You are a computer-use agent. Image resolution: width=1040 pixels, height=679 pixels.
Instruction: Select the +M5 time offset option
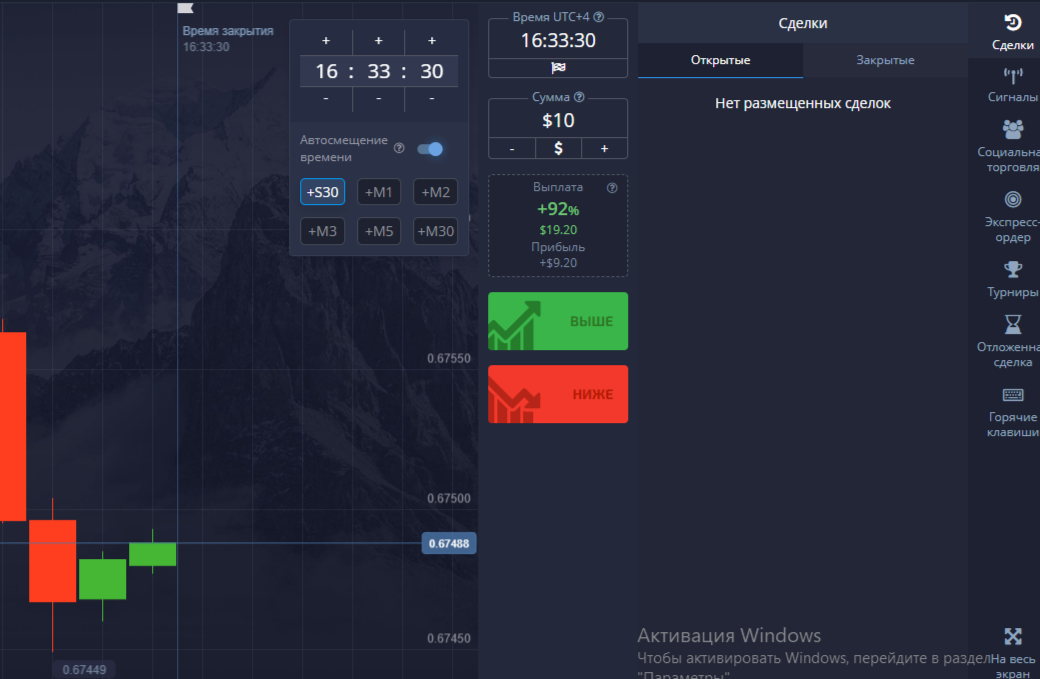tap(379, 232)
